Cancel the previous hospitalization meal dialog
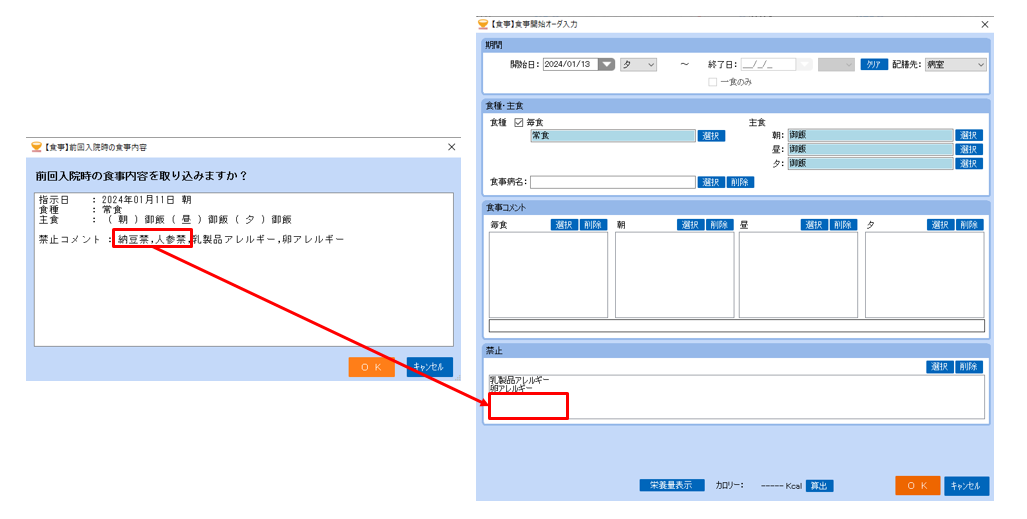 (x=430, y=367)
